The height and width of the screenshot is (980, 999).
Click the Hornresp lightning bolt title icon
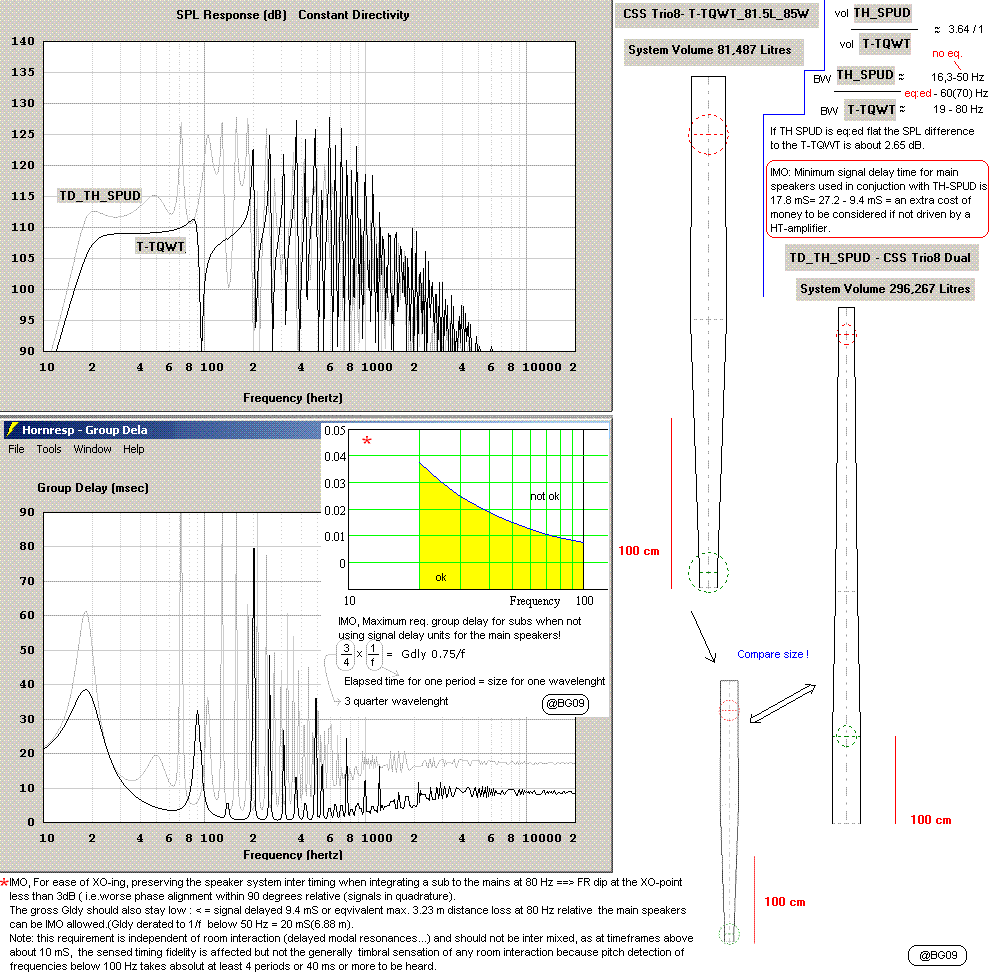point(12,430)
